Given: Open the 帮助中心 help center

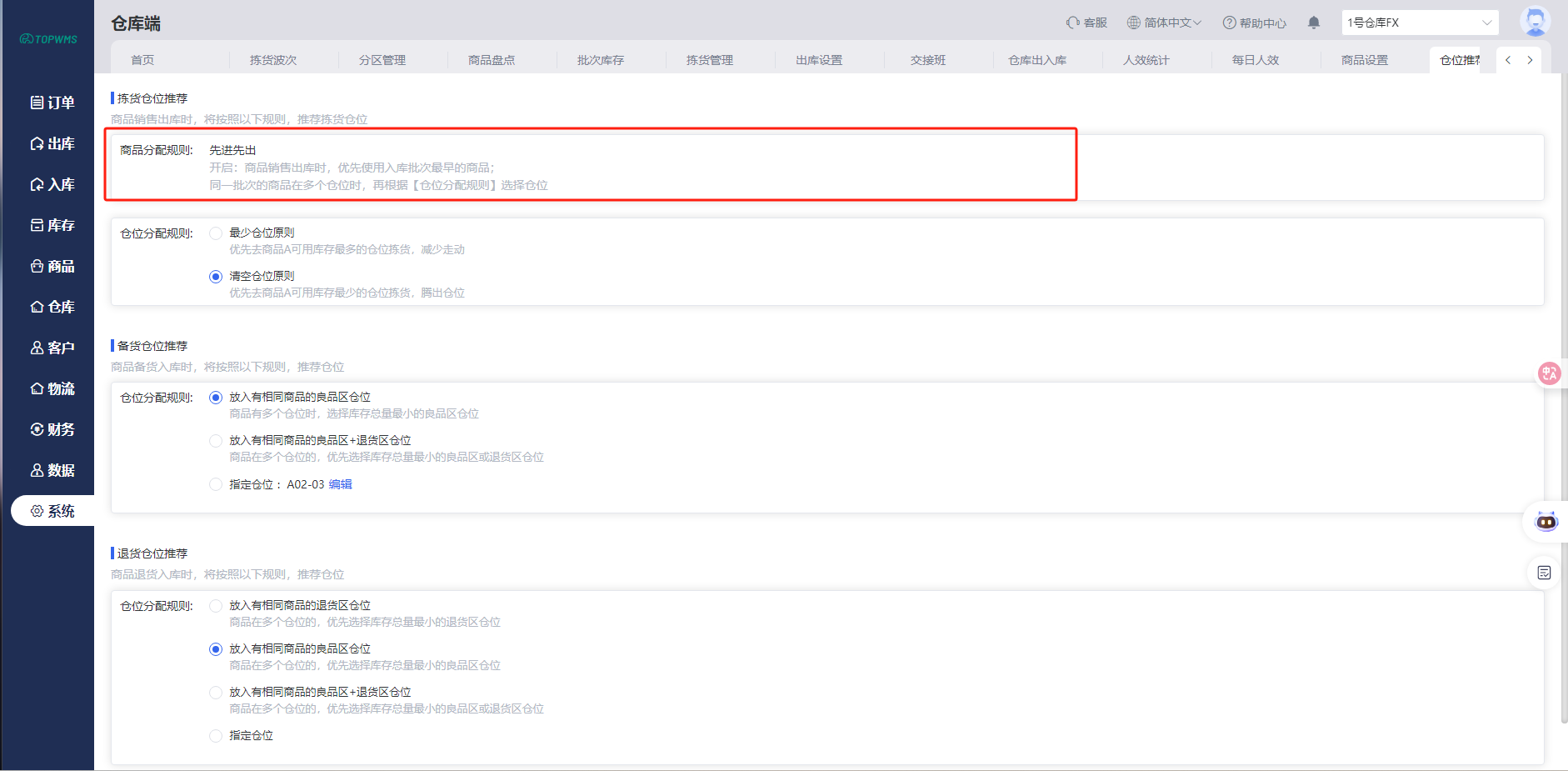Looking at the screenshot, I should tap(1254, 23).
